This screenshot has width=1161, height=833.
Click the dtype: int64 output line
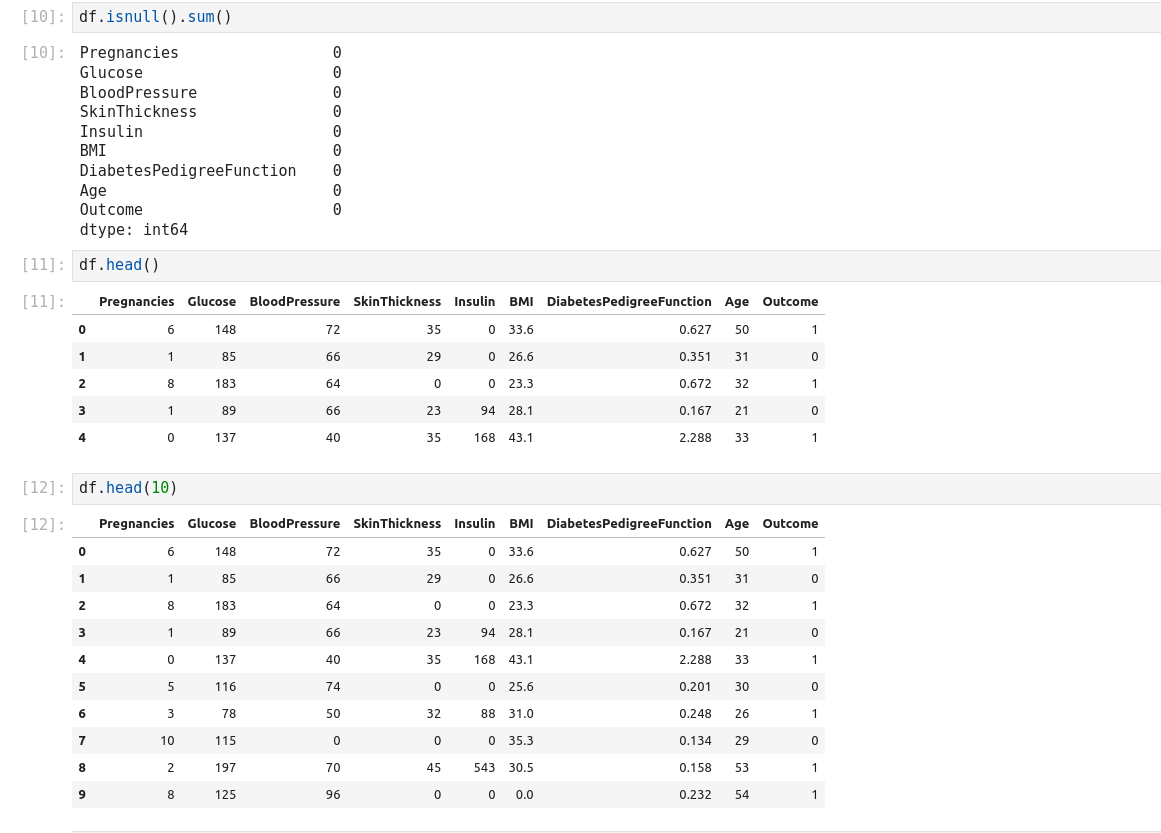[x=134, y=230]
